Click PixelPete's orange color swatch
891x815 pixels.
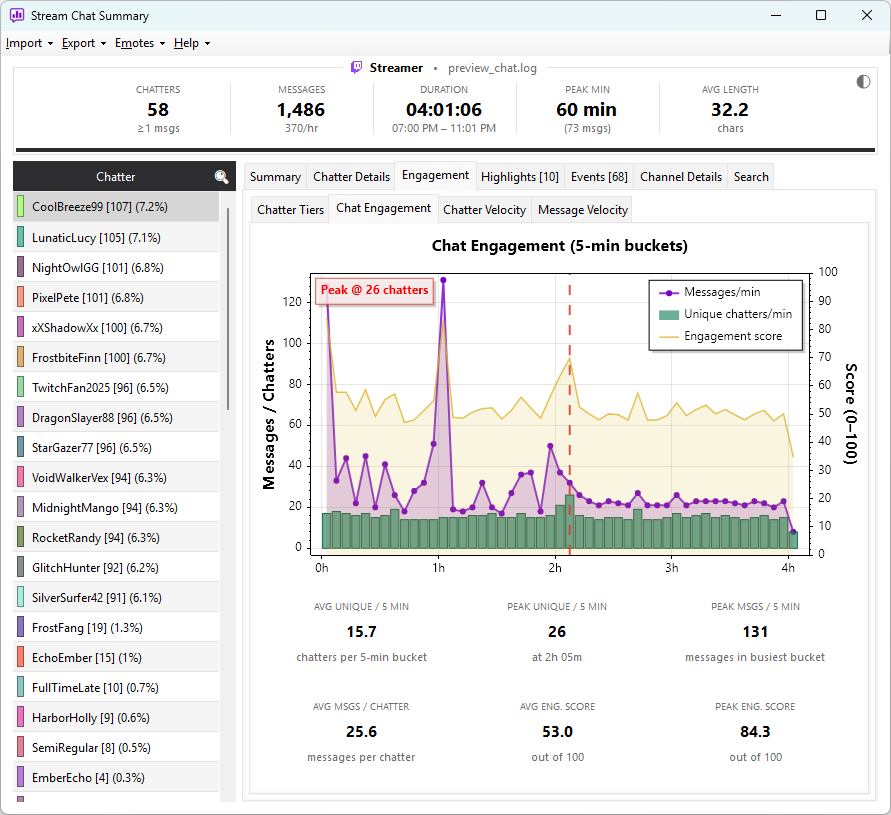point(20,297)
